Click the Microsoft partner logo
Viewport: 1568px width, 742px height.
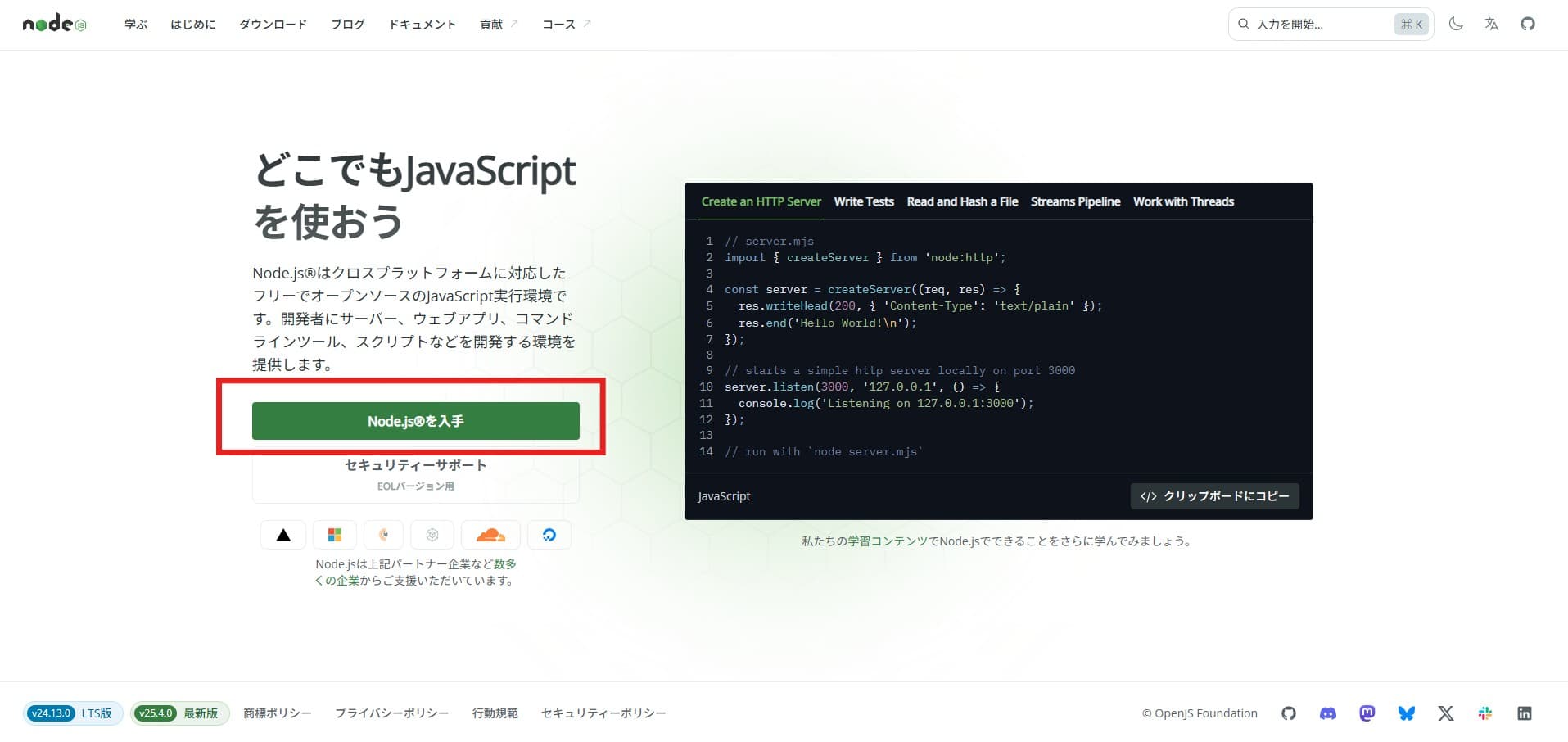pyautogui.click(x=333, y=534)
